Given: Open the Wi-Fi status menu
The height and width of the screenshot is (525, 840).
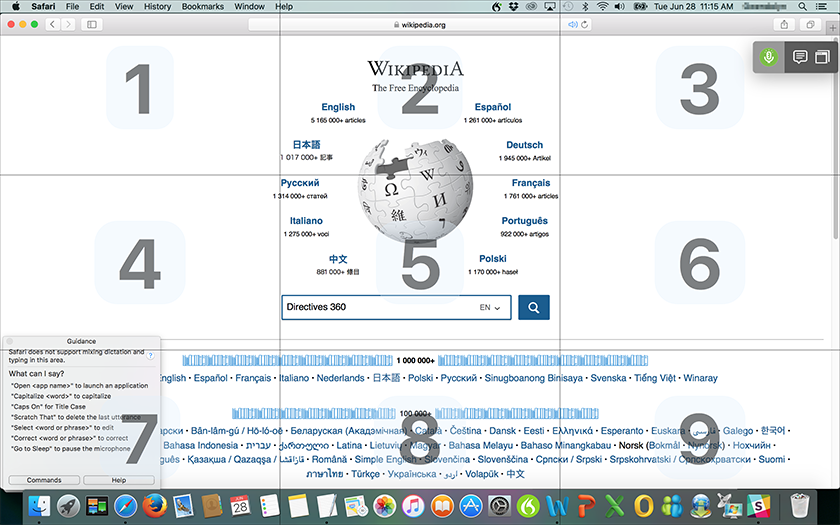Looking at the screenshot, I should pos(603,6).
